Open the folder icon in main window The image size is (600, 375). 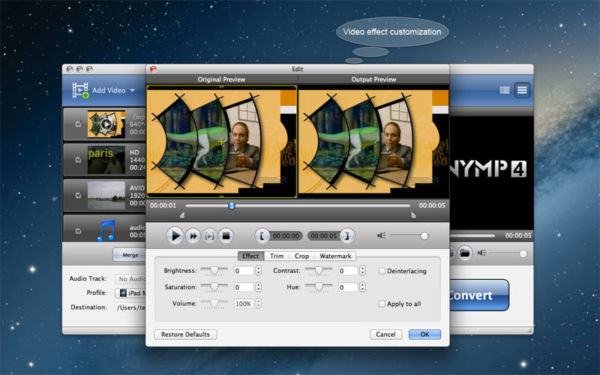click(x=465, y=253)
